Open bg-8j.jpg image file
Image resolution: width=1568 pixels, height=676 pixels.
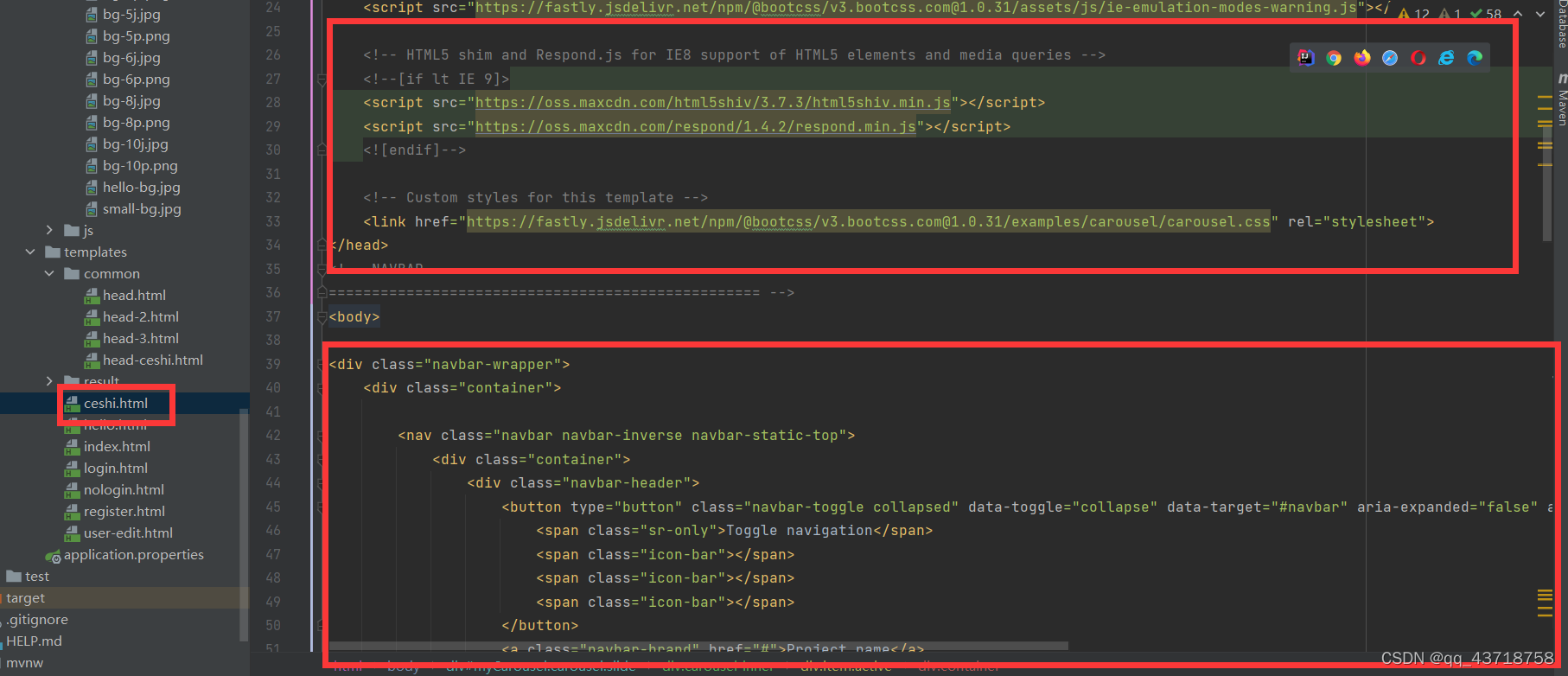click(x=131, y=101)
